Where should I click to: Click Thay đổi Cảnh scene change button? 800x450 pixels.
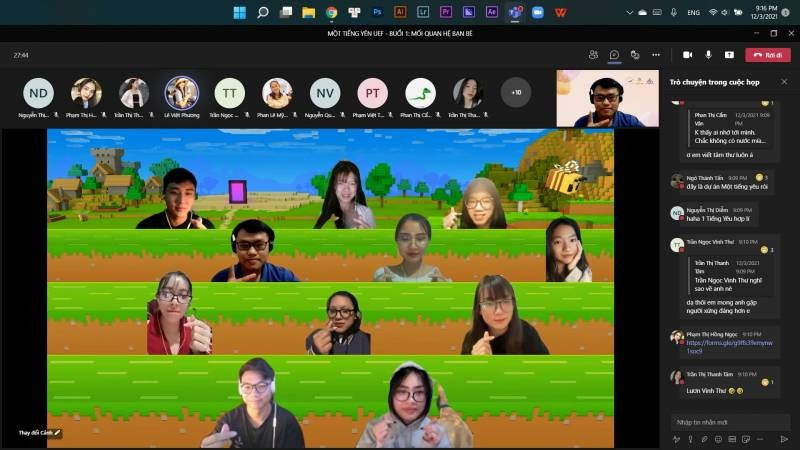click(x=40, y=433)
